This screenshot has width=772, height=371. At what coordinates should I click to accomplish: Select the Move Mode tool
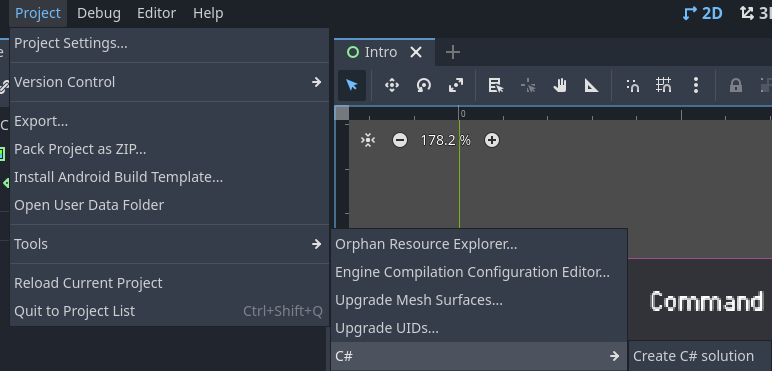pos(392,85)
